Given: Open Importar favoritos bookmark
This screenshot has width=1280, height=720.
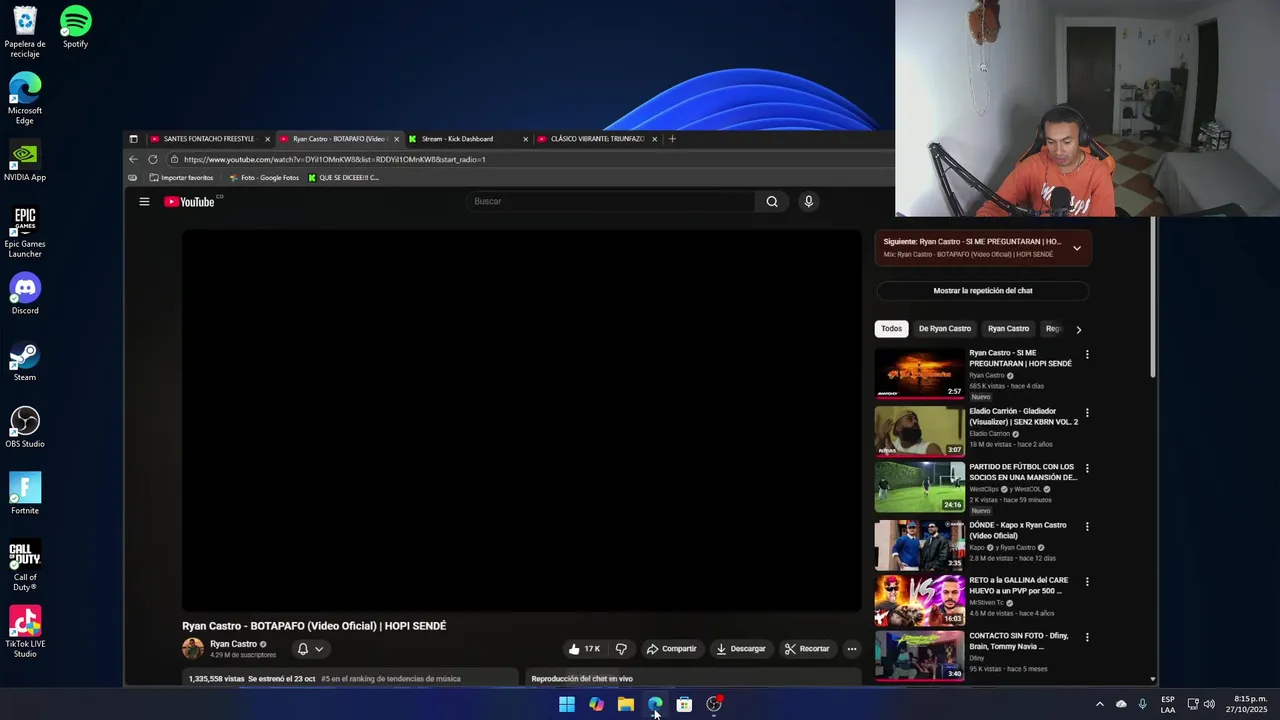Looking at the screenshot, I should pos(181,178).
